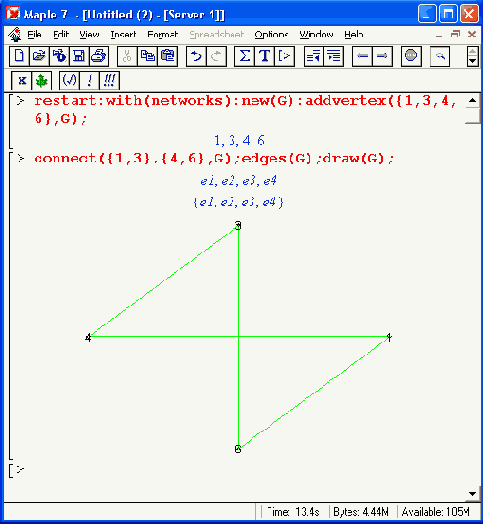Open the Insert menu
Viewport: 483px width, 524px height.
tap(123, 34)
